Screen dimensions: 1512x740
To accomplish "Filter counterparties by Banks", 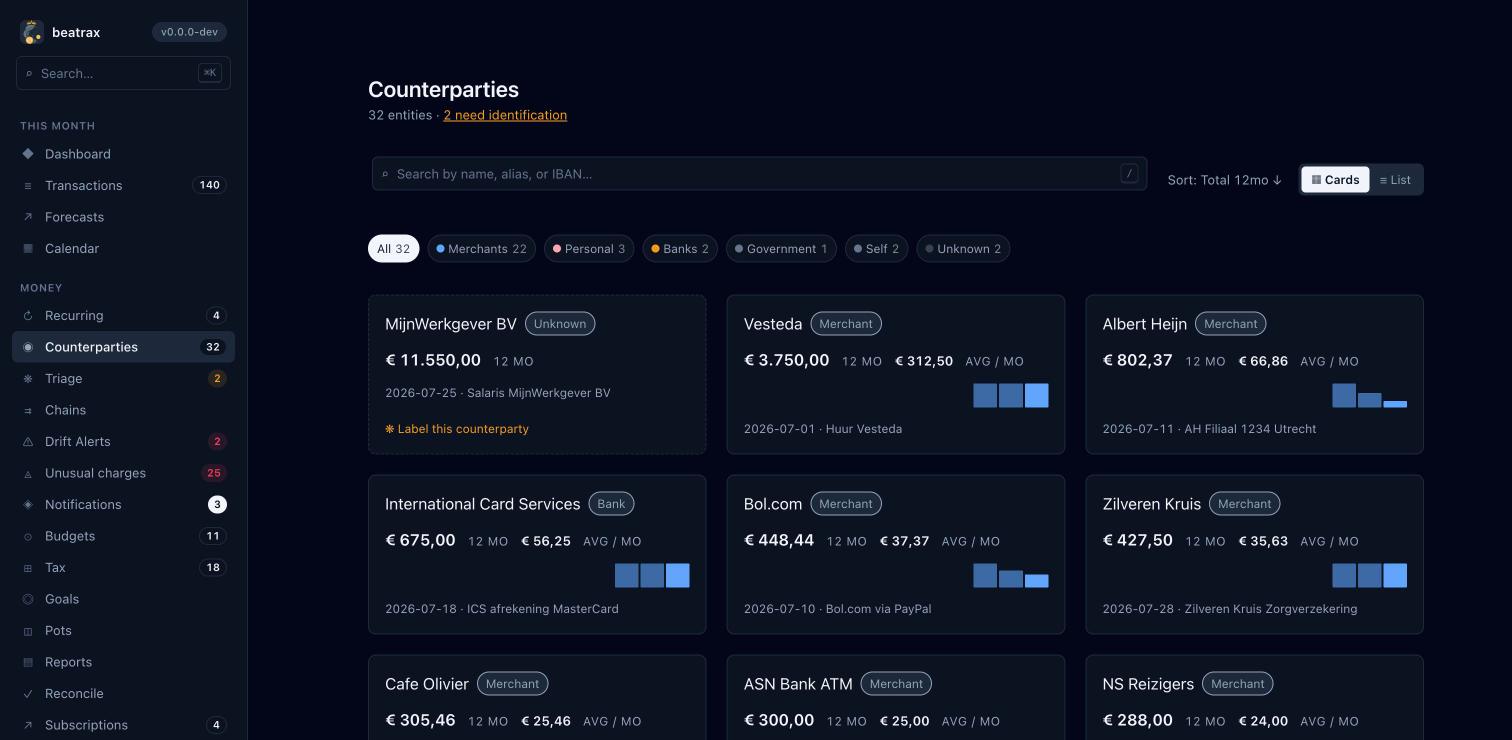I will 680,249.
